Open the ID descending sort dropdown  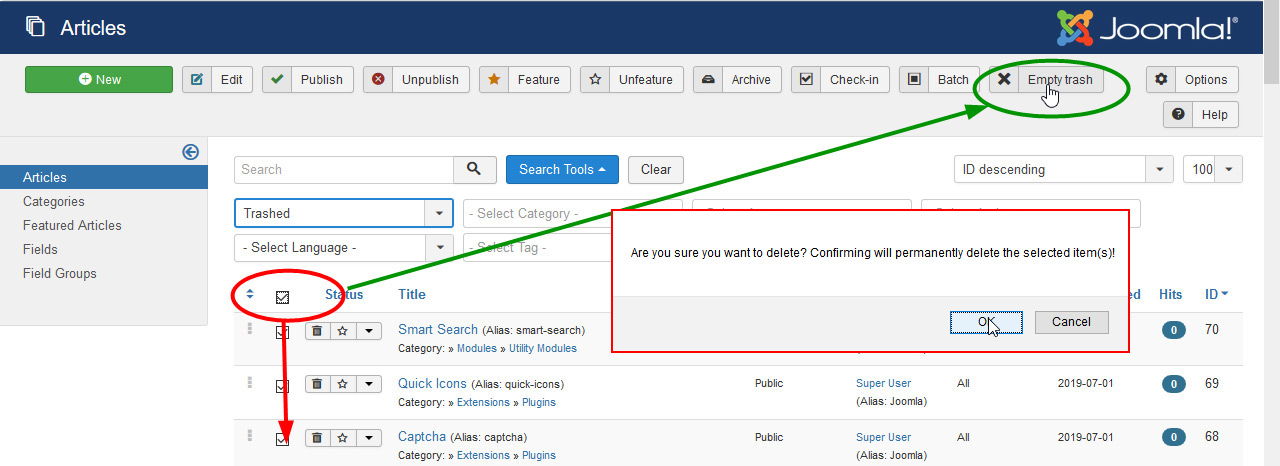[x=1063, y=170]
